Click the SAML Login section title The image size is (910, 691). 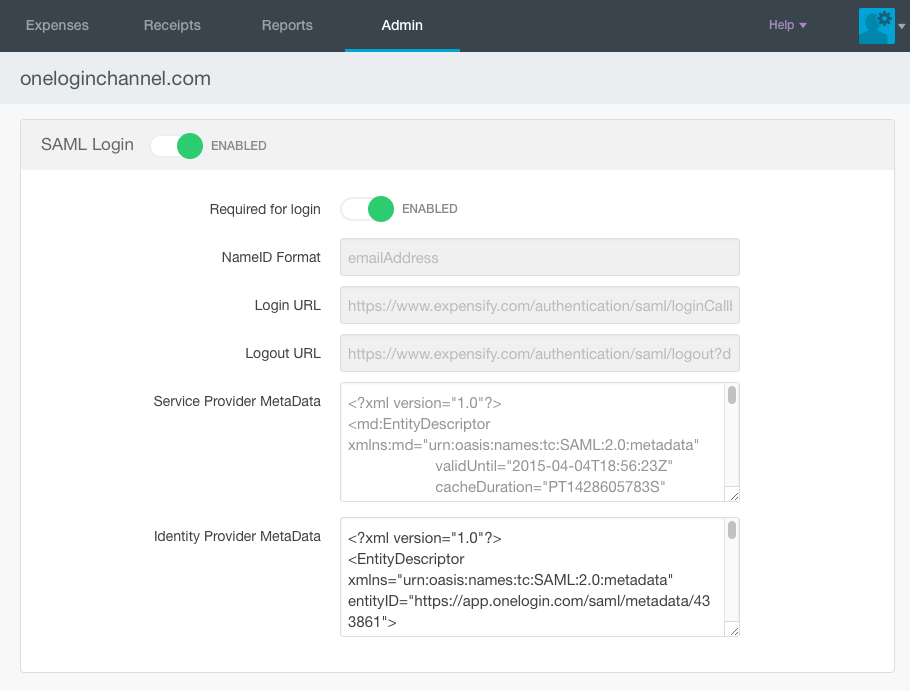click(x=87, y=144)
